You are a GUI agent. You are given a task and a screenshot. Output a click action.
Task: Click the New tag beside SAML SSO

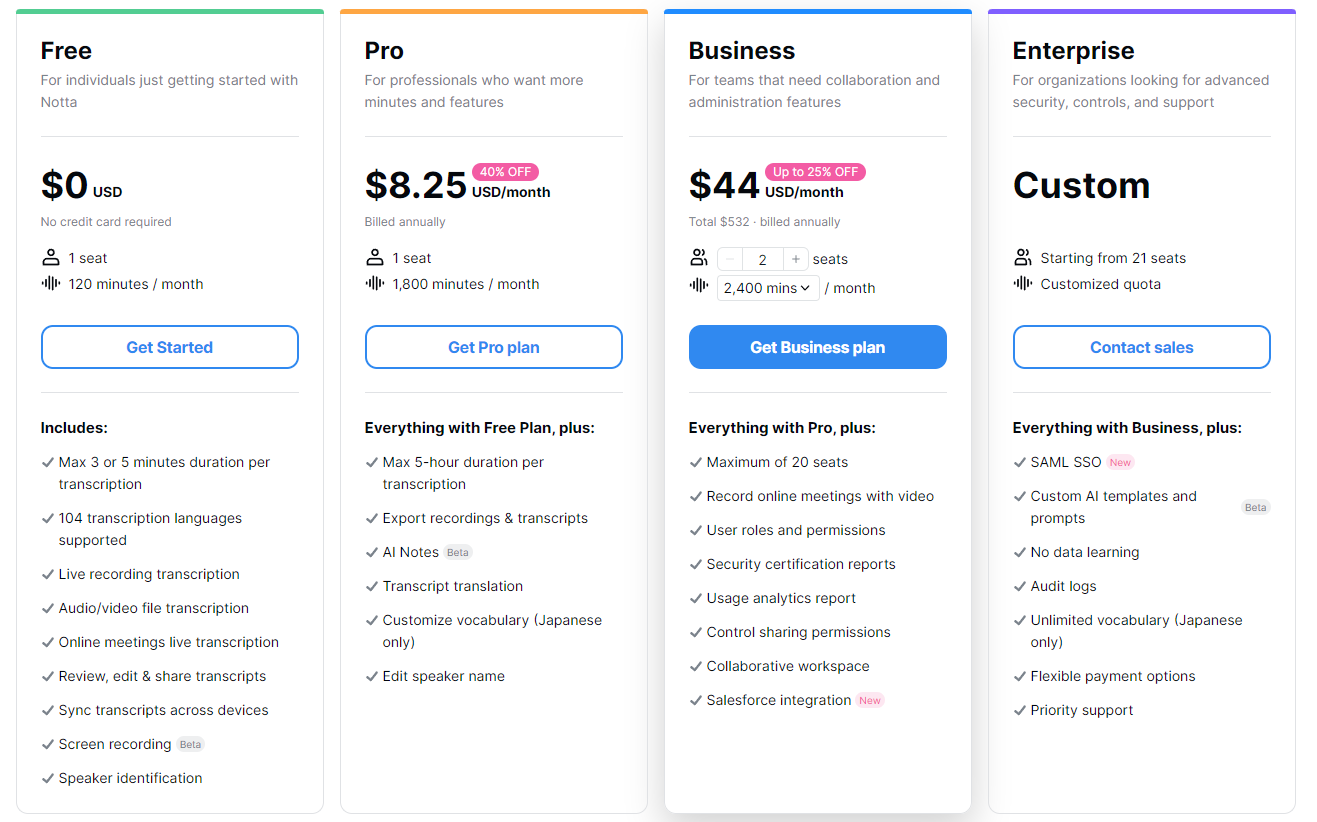1120,462
